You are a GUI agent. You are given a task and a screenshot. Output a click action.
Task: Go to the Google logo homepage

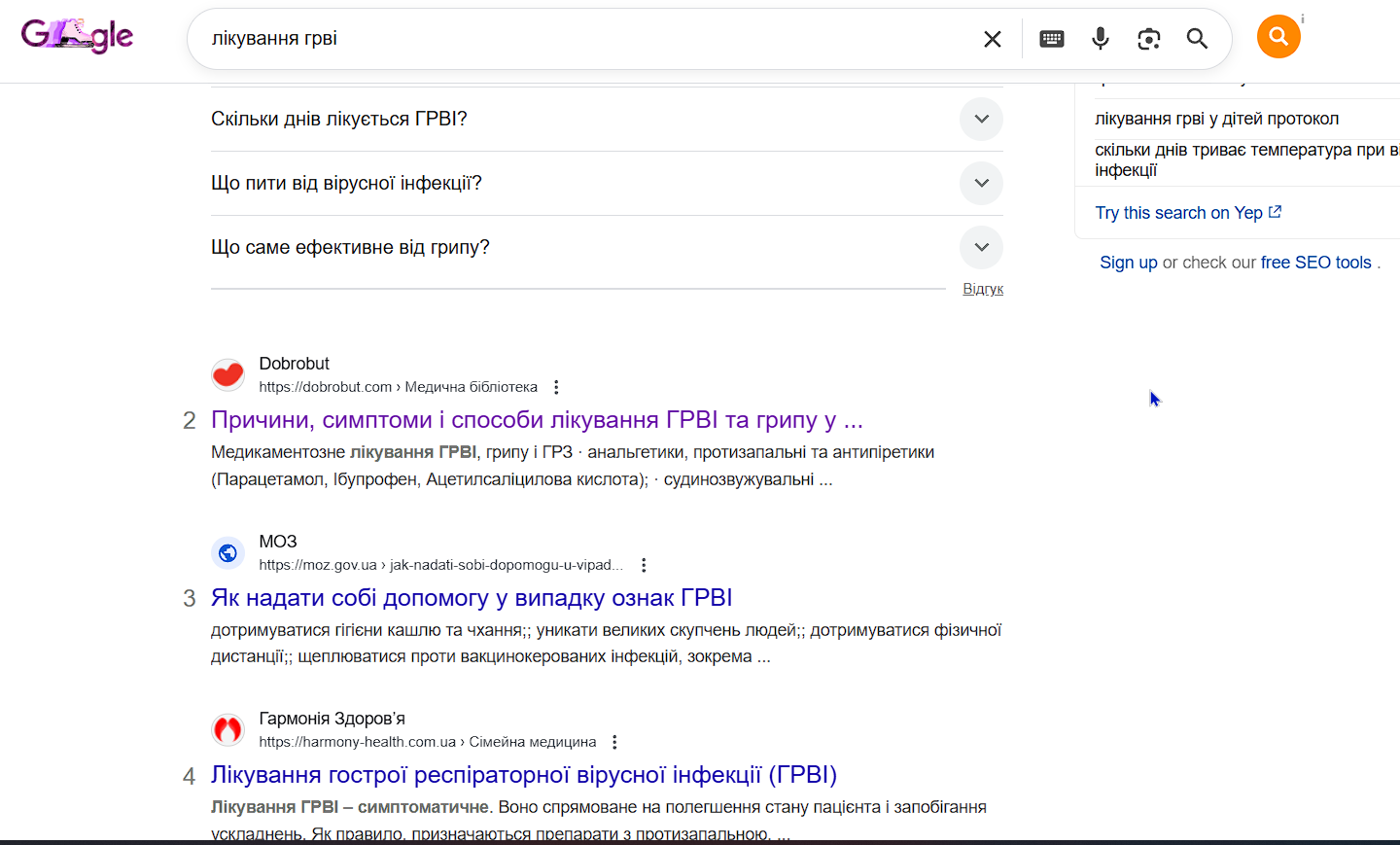pos(77,36)
